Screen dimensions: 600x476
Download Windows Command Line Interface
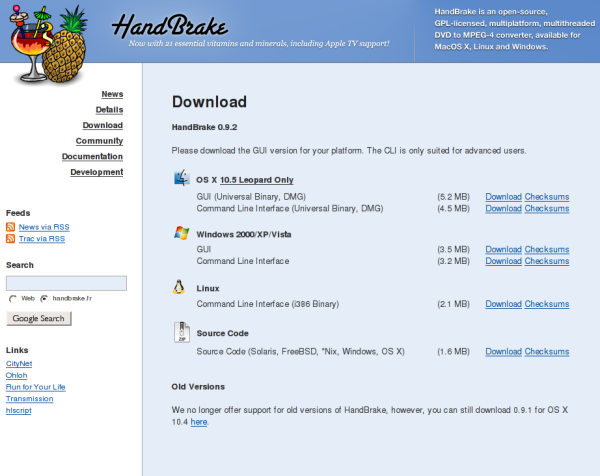pyautogui.click(x=503, y=261)
